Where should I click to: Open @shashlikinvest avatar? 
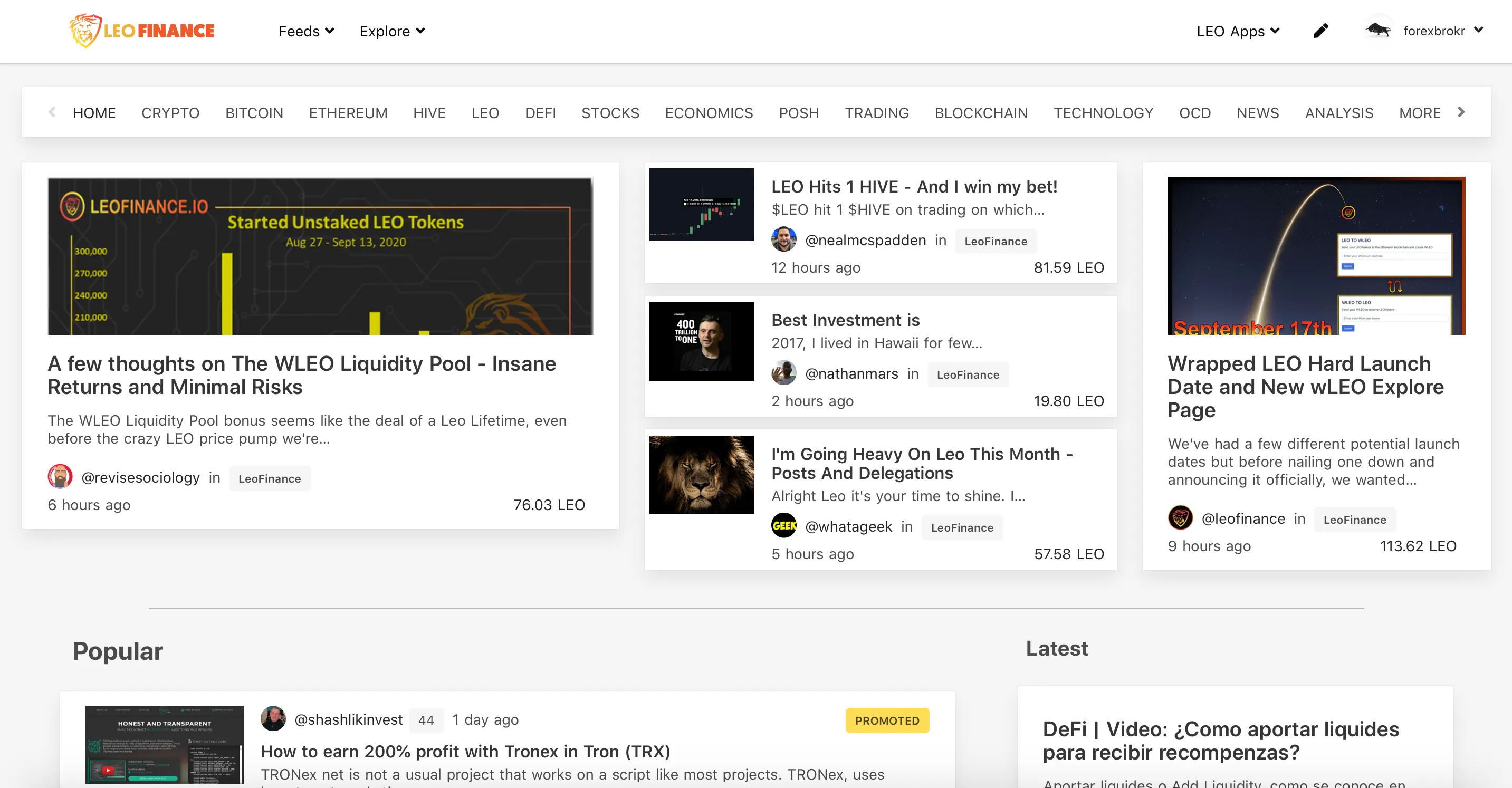273,719
